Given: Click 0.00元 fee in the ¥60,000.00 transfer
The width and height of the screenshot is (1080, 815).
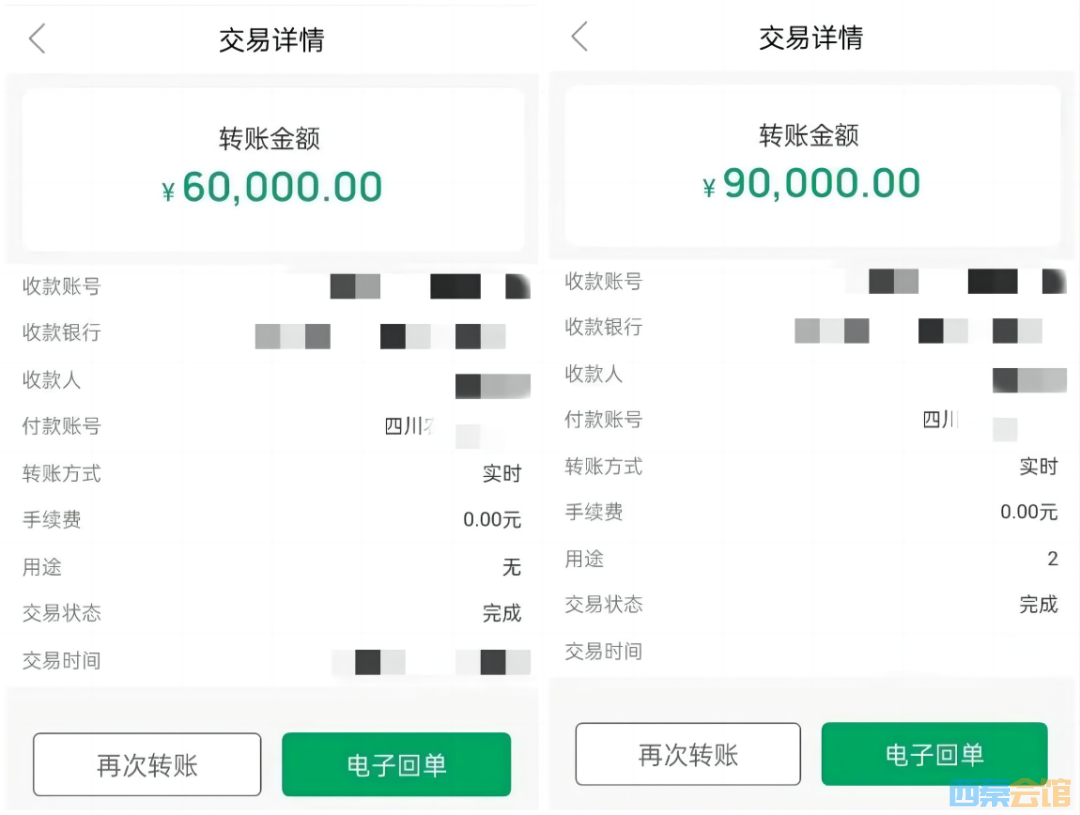Looking at the screenshot, I should [x=492, y=520].
